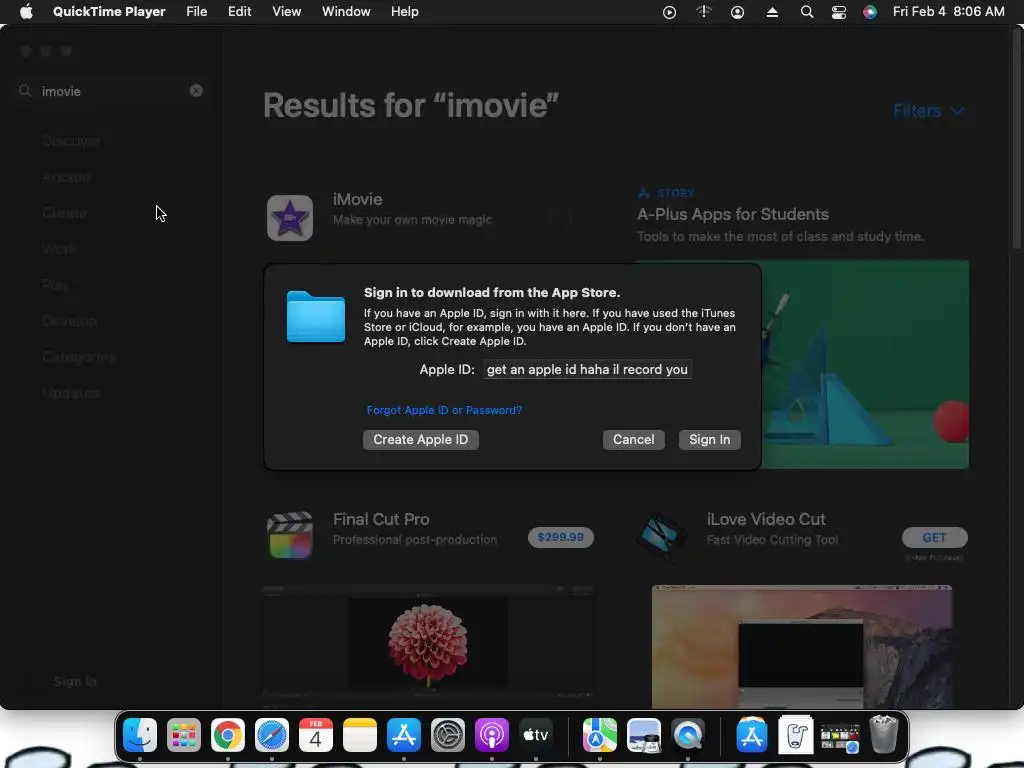
Task: Open Spotlight search from menu bar
Action: 807,12
